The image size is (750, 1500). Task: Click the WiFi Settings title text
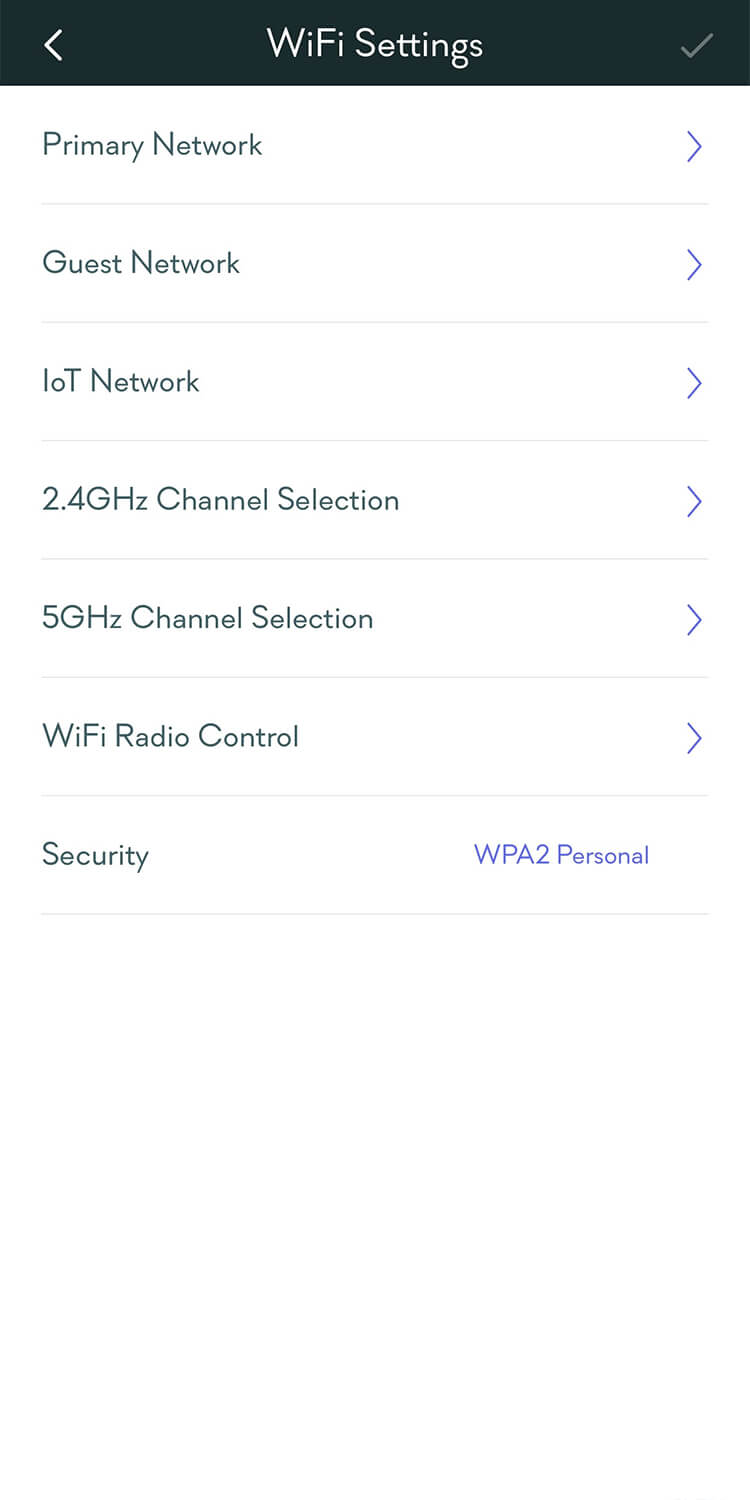coord(374,45)
